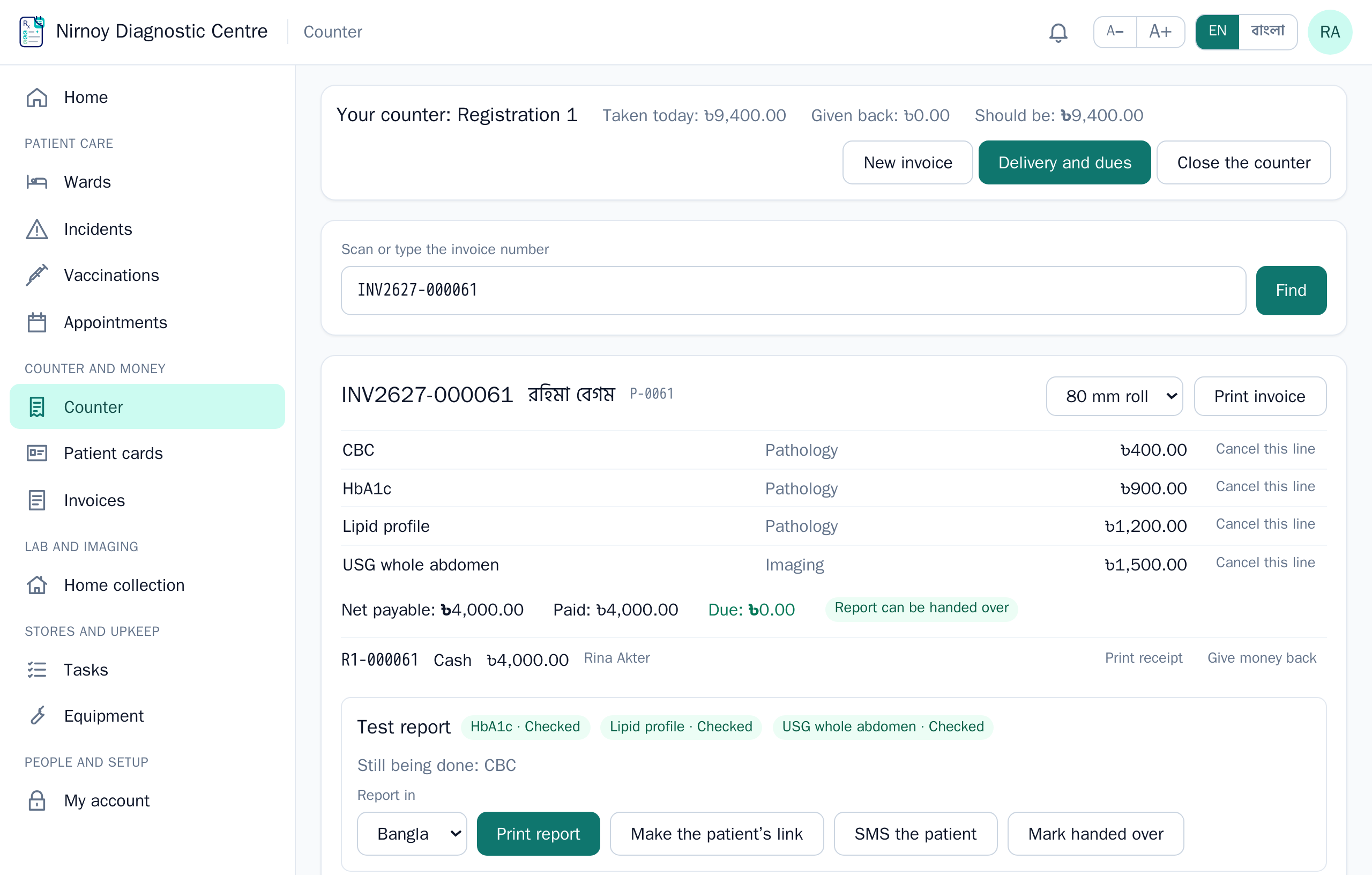1372x875 pixels.
Task: Click the Vaccinations syringe icon
Action: pos(37,276)
